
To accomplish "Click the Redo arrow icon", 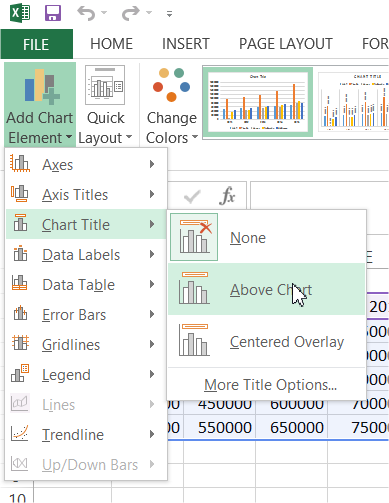I will (x=130, y=13).
